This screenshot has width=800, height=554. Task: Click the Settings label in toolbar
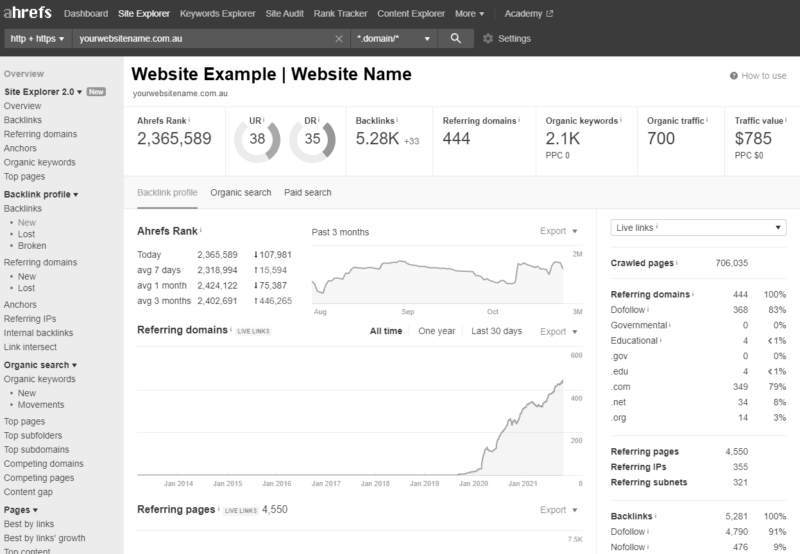[x=514, y=39]
